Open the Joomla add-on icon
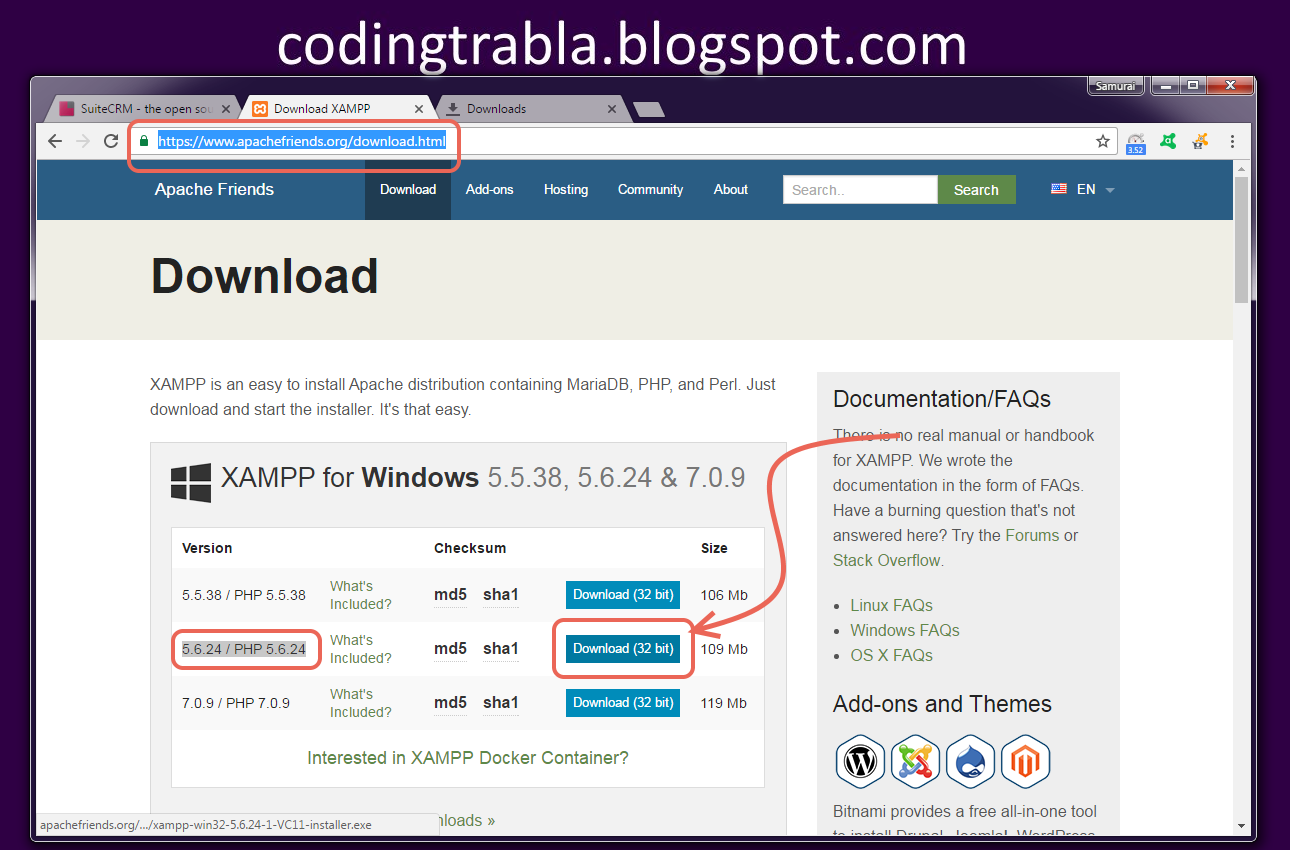Image resolution: width=1290 pixels, height=850 pixels. coord(915,761)
